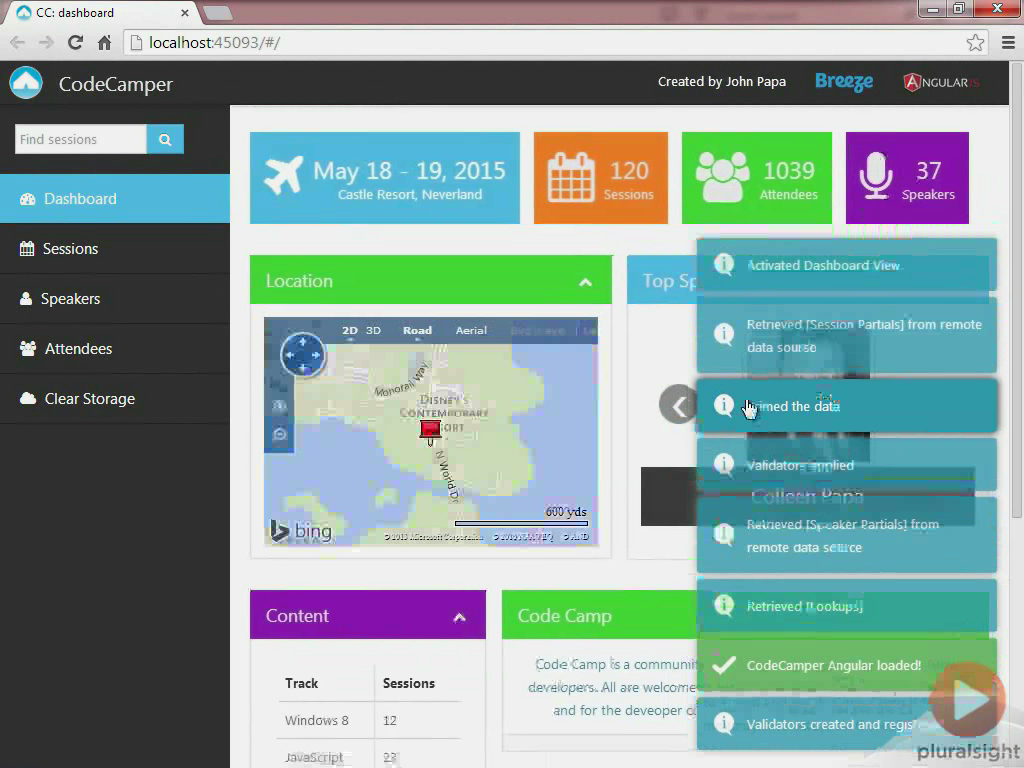Click the Windows 8 track cell
This screenshot has width=1024, height=768.
317,720
